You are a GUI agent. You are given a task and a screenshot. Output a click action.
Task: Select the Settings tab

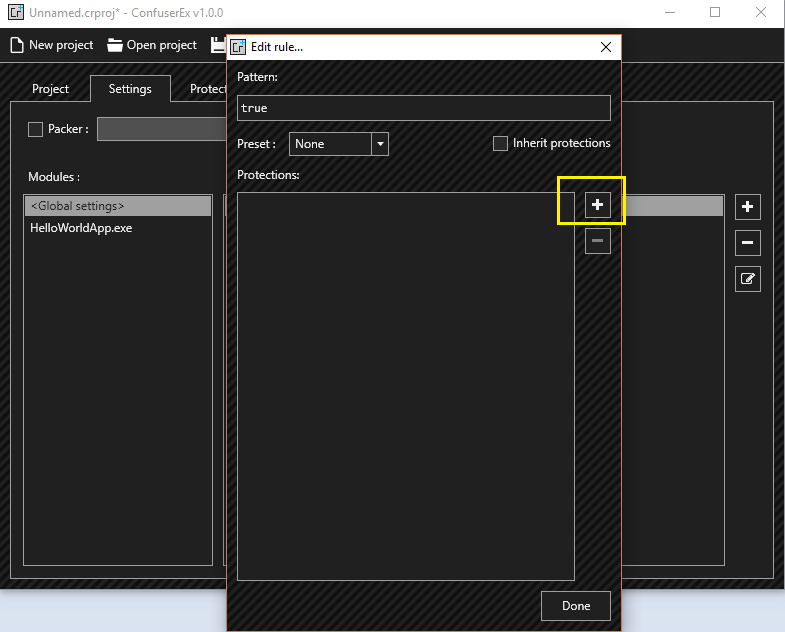(x=130, y=89)
